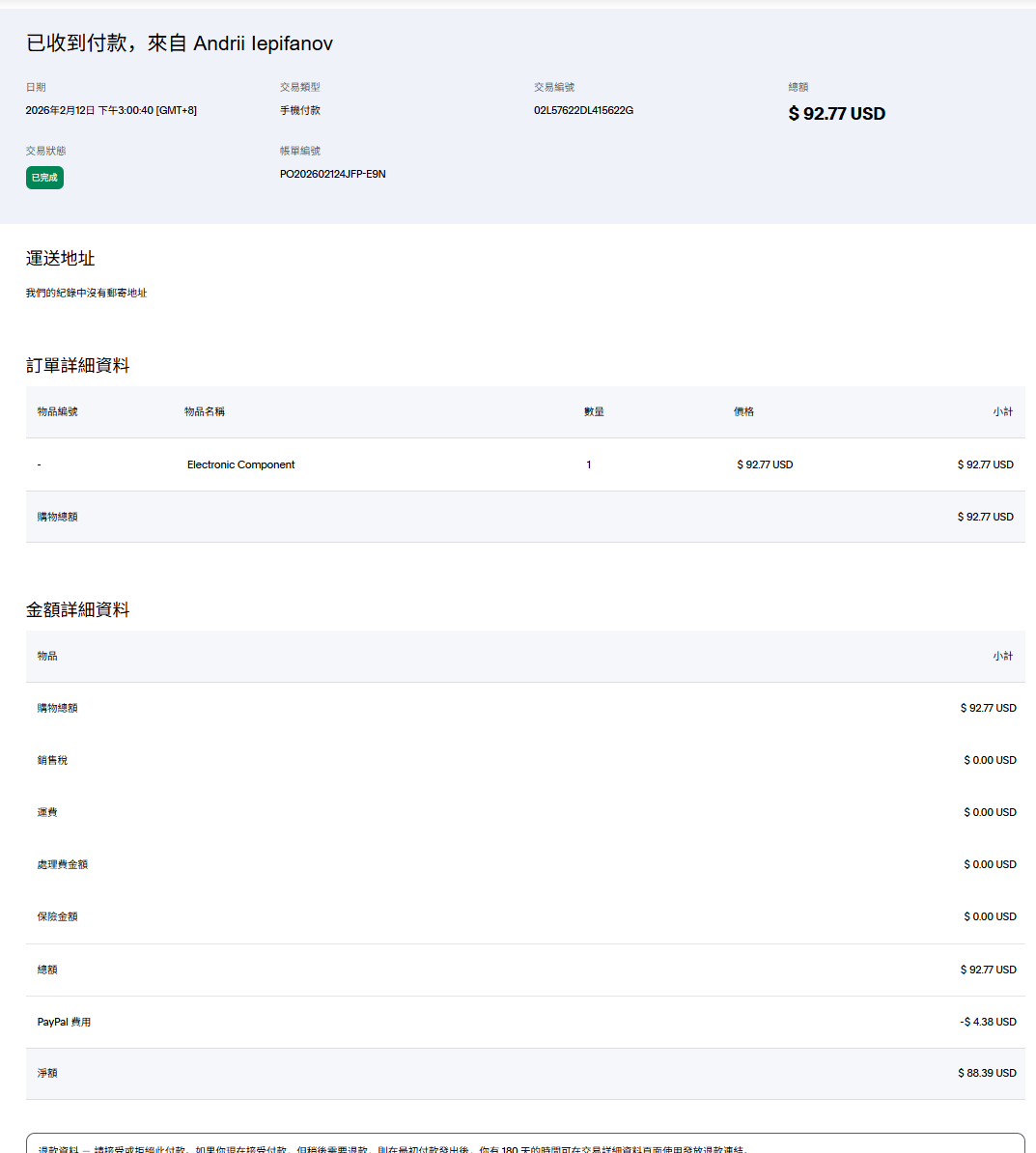Select the Electronic Component item name
The height and width of the screenshot is (1153, 1036).
tap(240, 464)
